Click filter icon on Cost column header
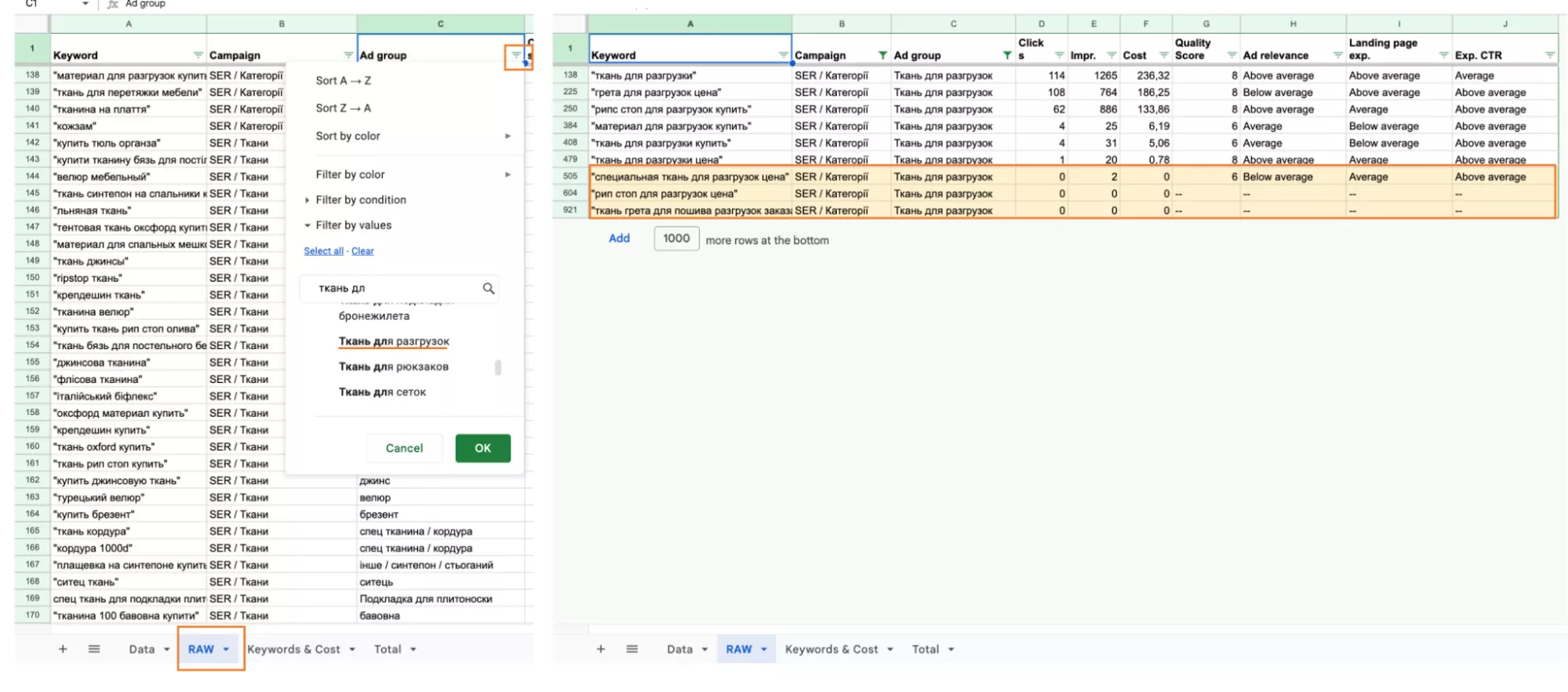This screenshot has height=692, width=1568. point(1164,55)
